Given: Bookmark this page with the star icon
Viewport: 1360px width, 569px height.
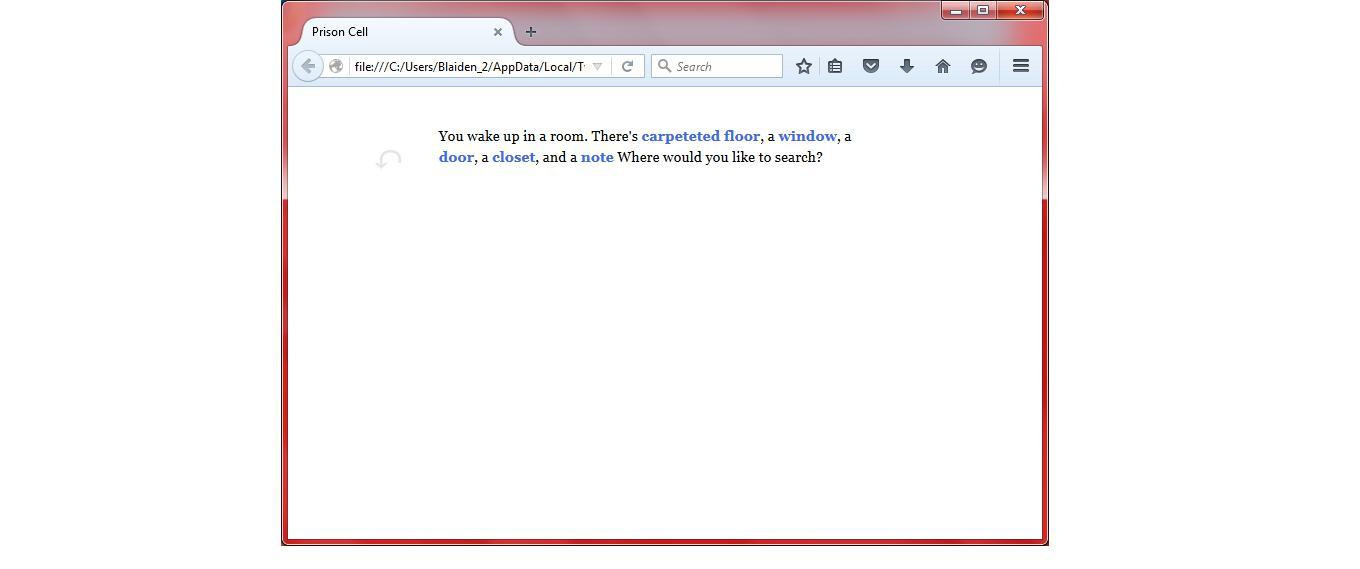Looking at the screenshot, I should tap(803, 66).
